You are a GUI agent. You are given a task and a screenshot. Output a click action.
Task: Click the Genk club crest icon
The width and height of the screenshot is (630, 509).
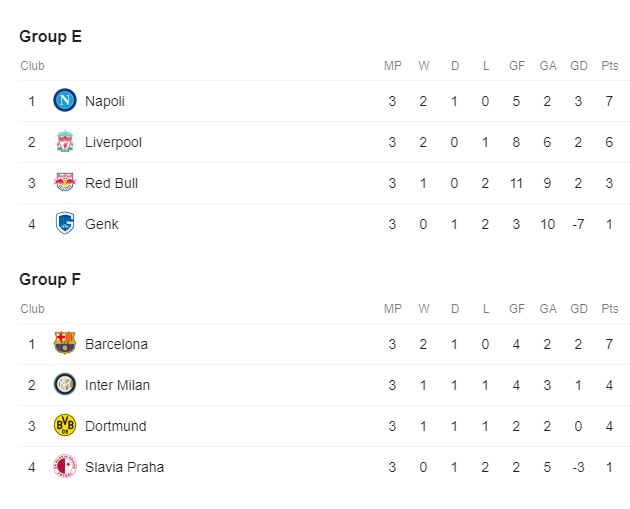[65, 223]
